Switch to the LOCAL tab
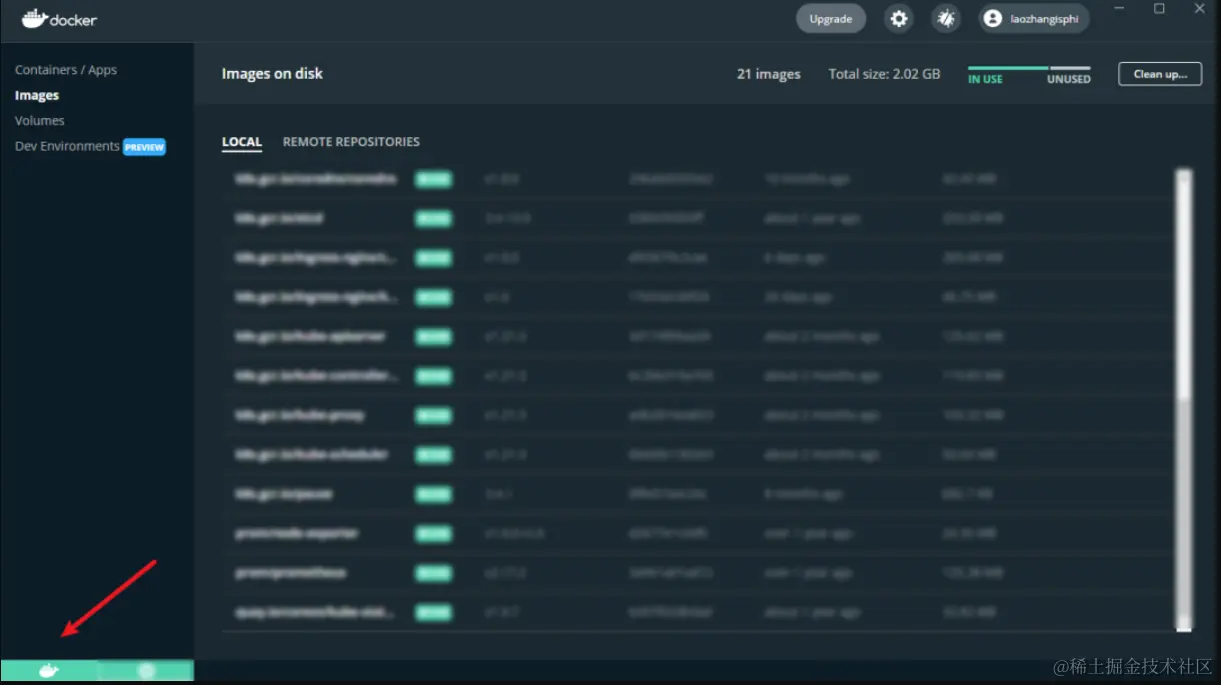Screen dimensions: 1221x685 click(x=242, y=142)
